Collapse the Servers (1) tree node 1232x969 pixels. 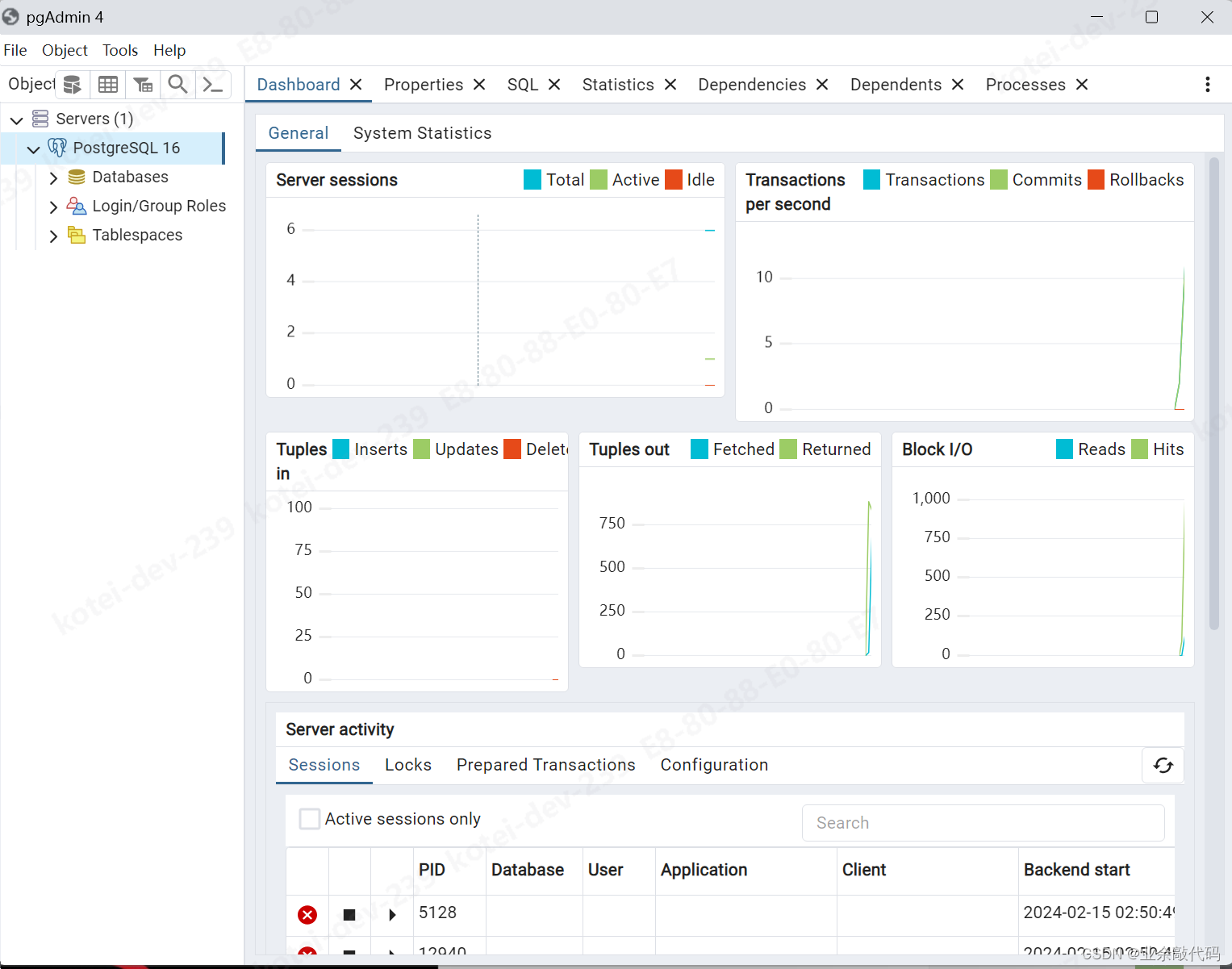[x=16, y=120]
